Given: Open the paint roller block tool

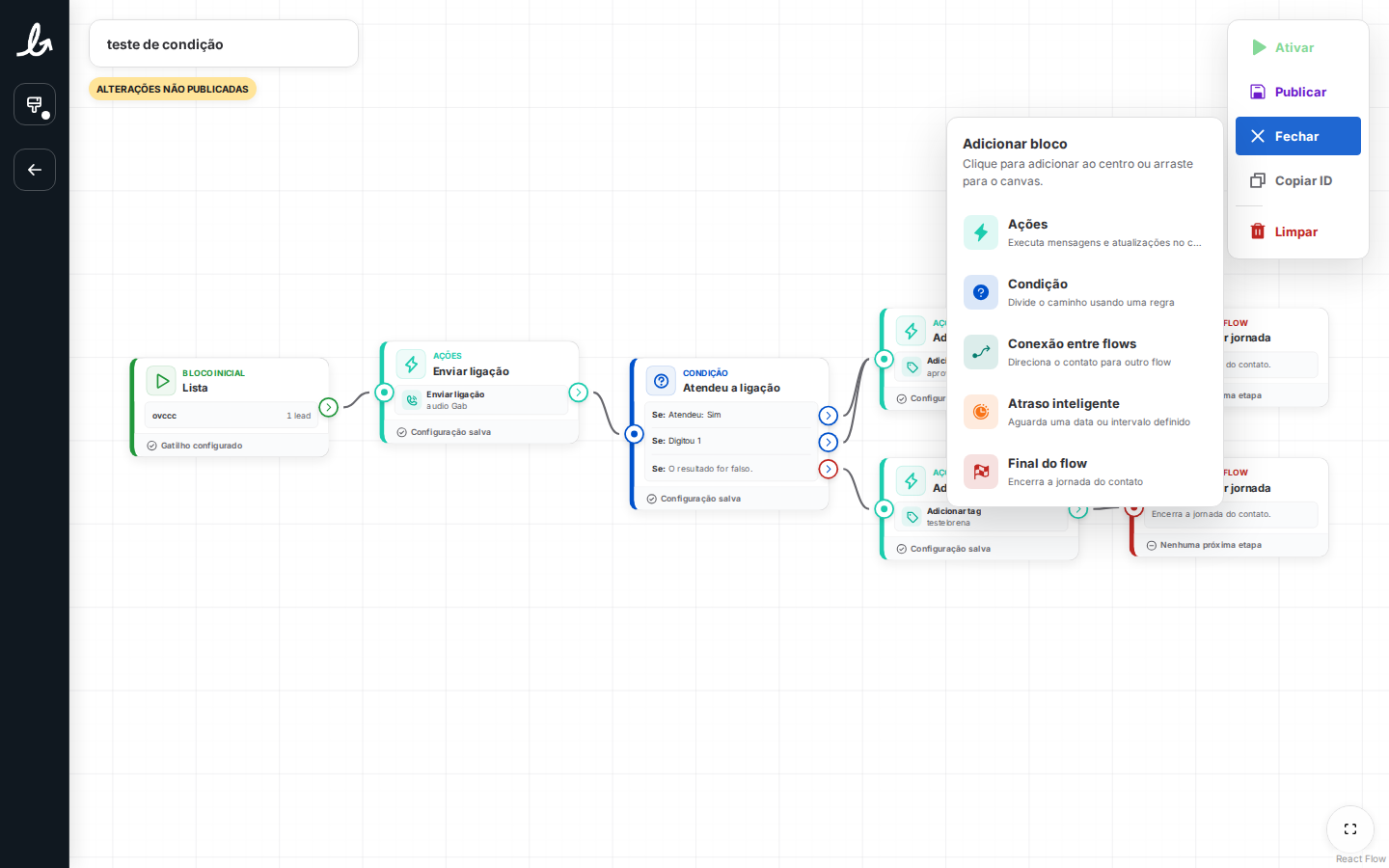Looking at the screenshot, I should pyautogui.click(x=35, y=104).
